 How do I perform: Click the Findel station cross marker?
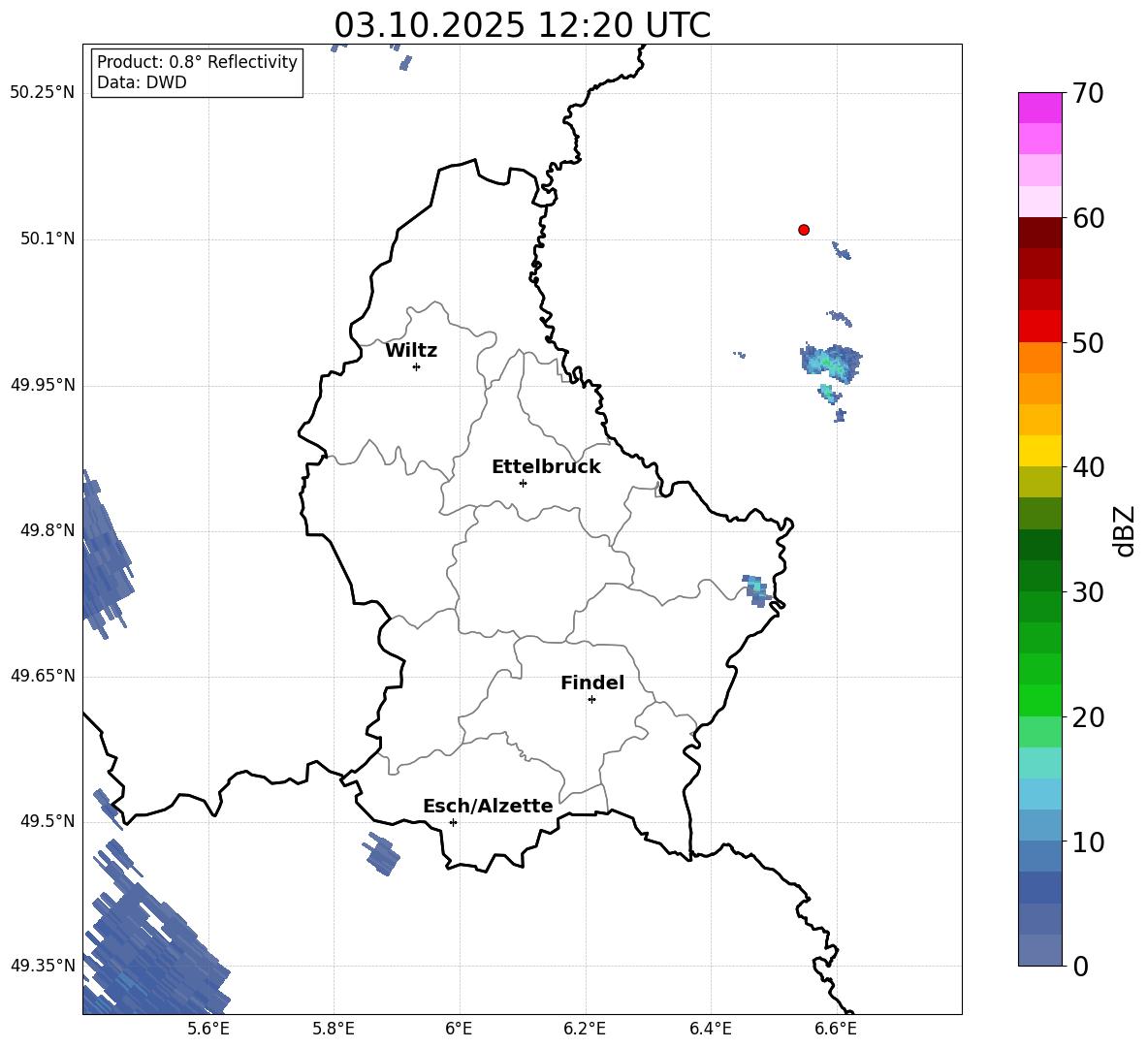click(x=591, y=700)
